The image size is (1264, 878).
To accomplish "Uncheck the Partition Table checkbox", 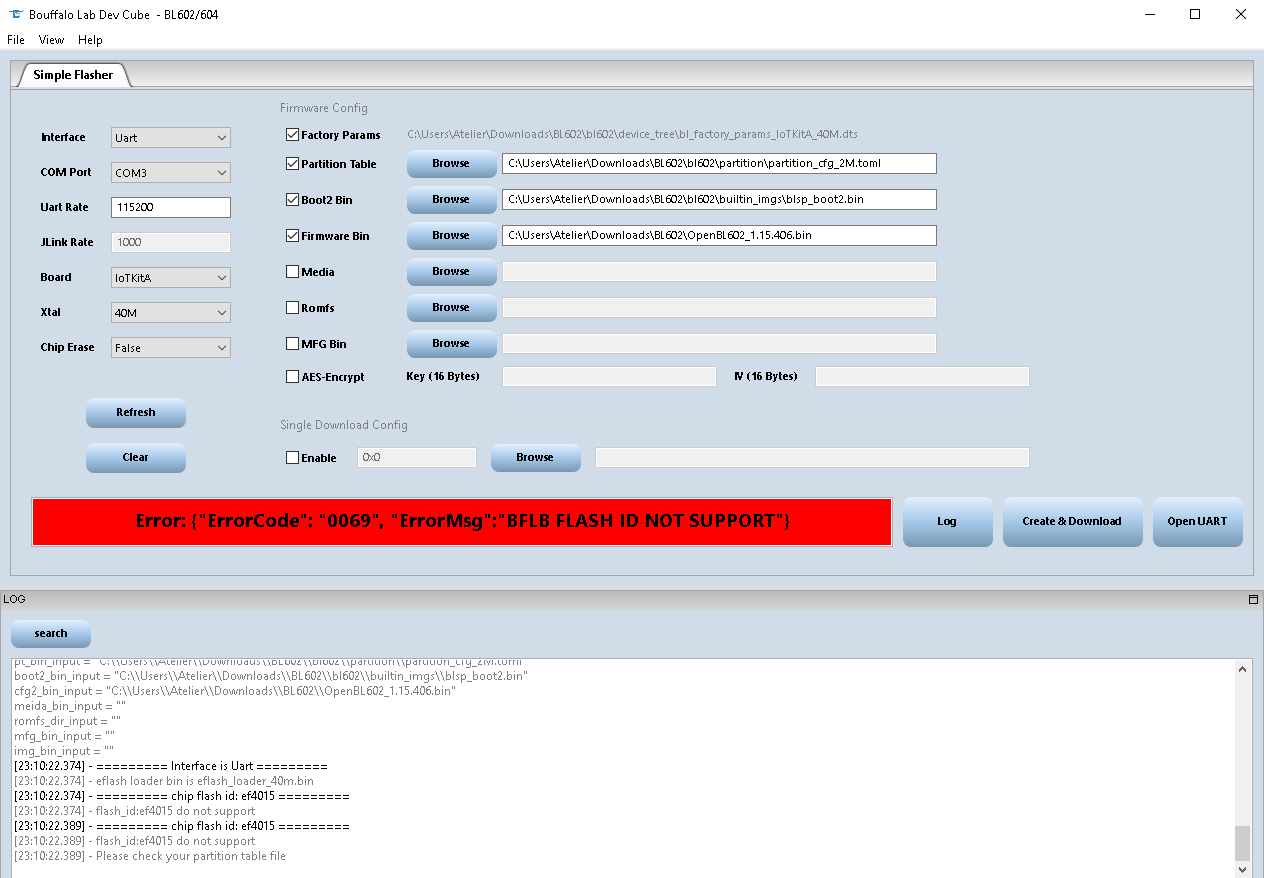I will point(292,164).
